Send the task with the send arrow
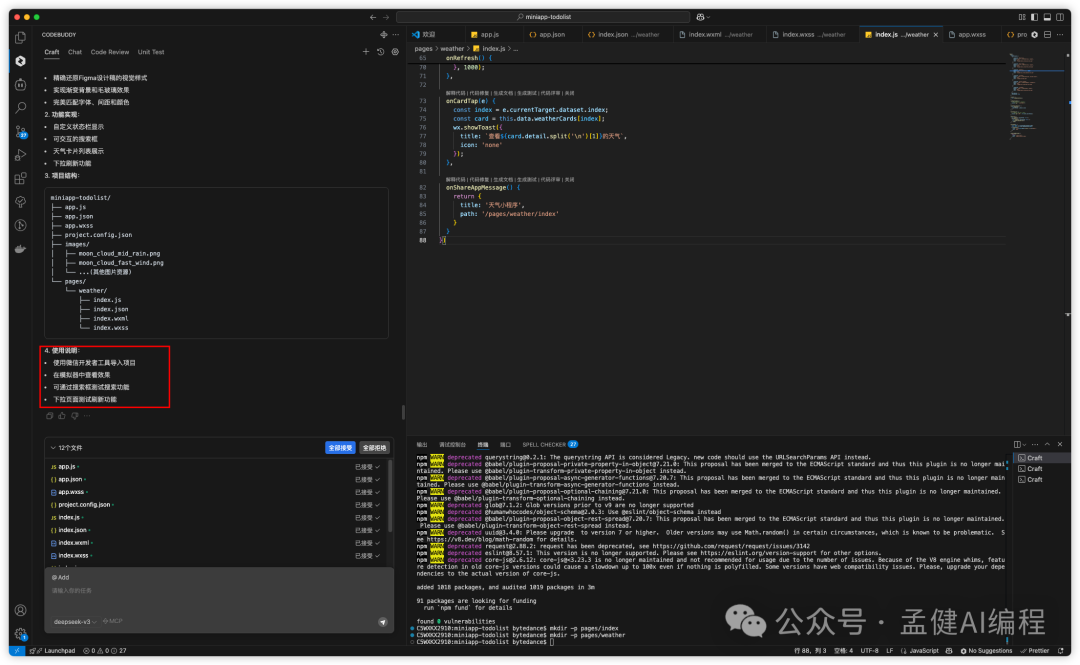Image resolution: width=1080 pixels, height=665 pixels. click(x=382, y=622)
